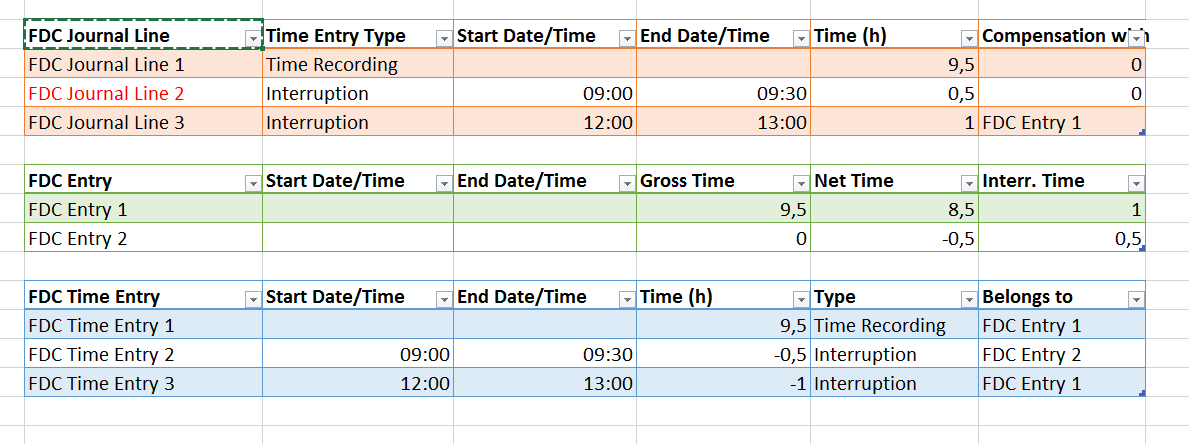Open Net Time column filter arrow
Screen dimensions: 1189x444
(x=968, y=183)
